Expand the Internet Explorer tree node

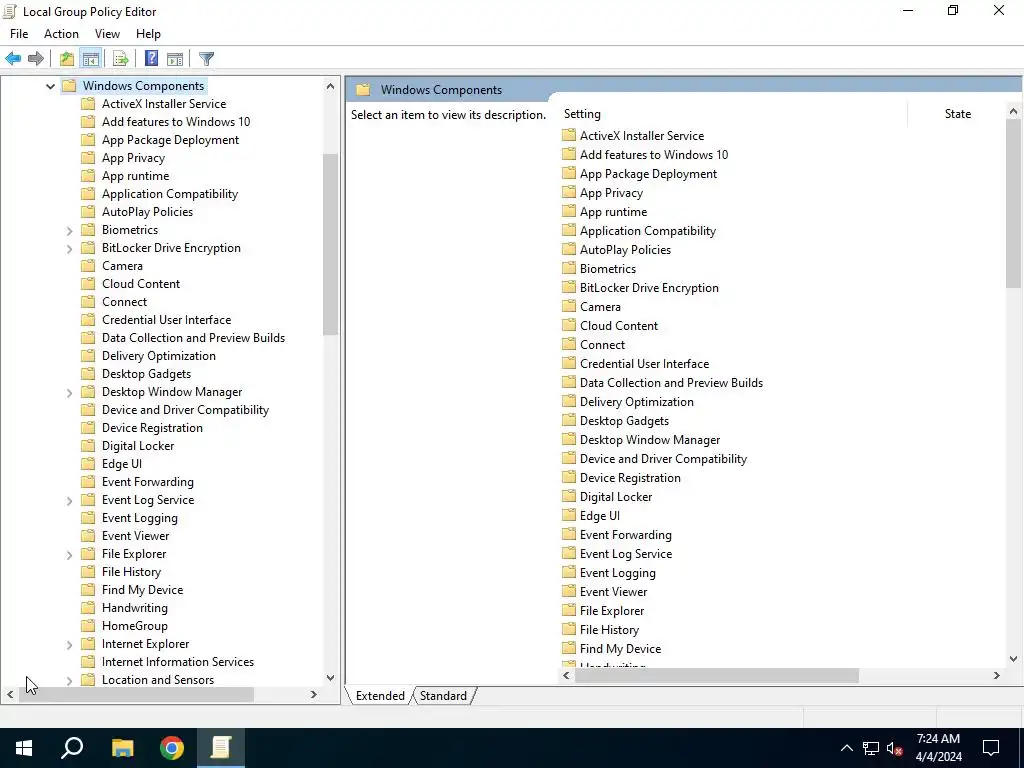click(x=69, y=645)
